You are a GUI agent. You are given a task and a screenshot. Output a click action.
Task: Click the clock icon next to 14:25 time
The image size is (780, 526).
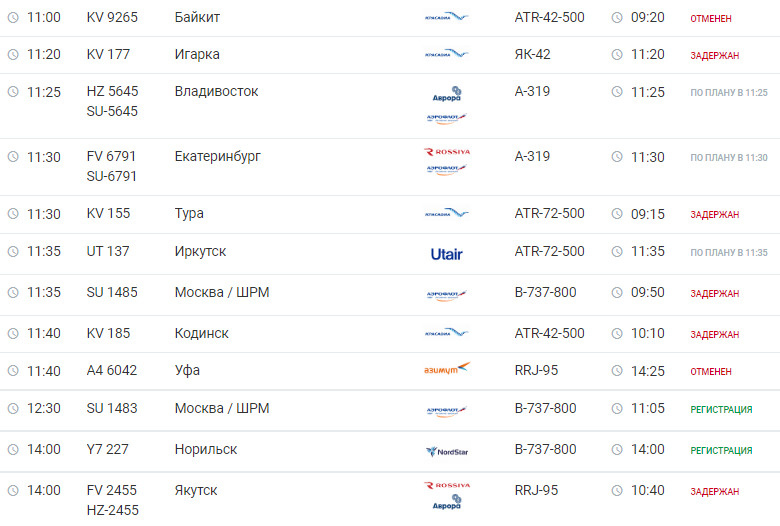coord(617,371)
